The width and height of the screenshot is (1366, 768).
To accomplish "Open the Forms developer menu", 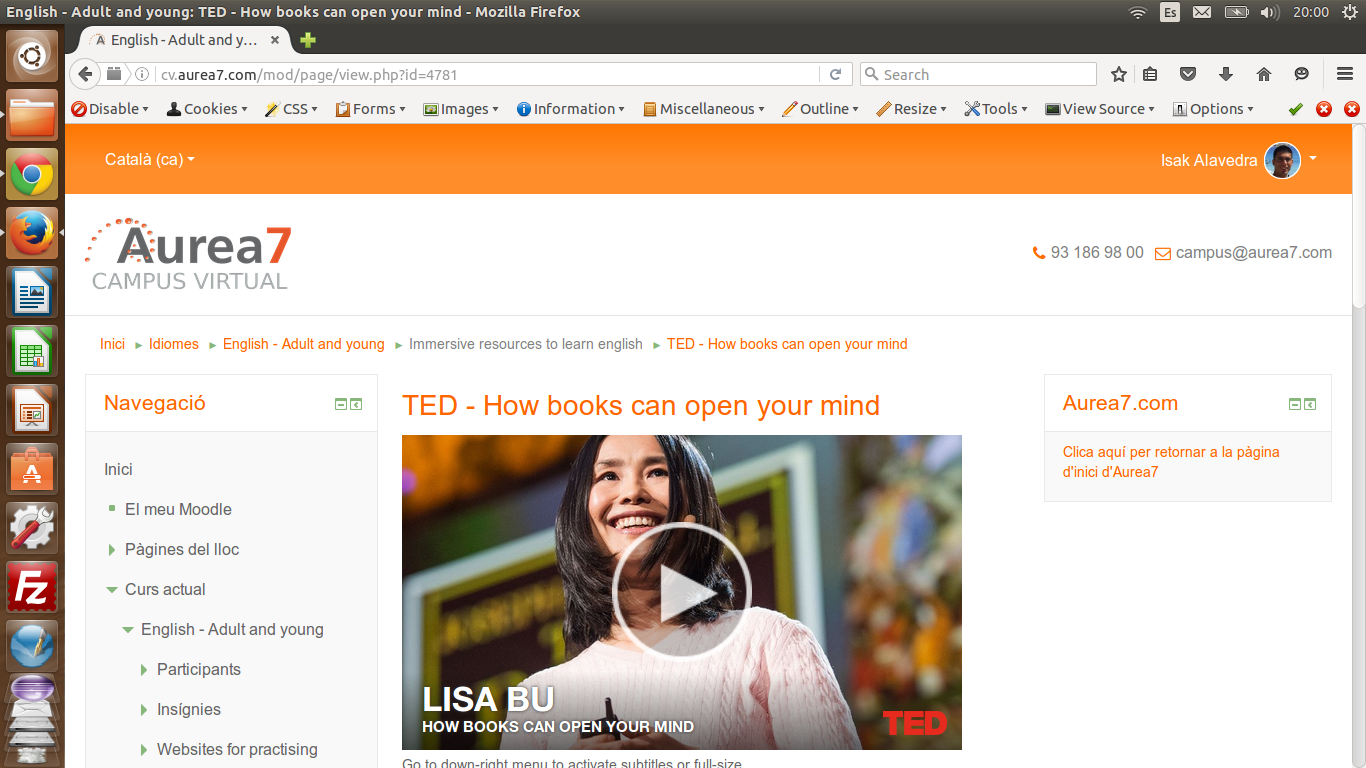I will tap(371, 109).
